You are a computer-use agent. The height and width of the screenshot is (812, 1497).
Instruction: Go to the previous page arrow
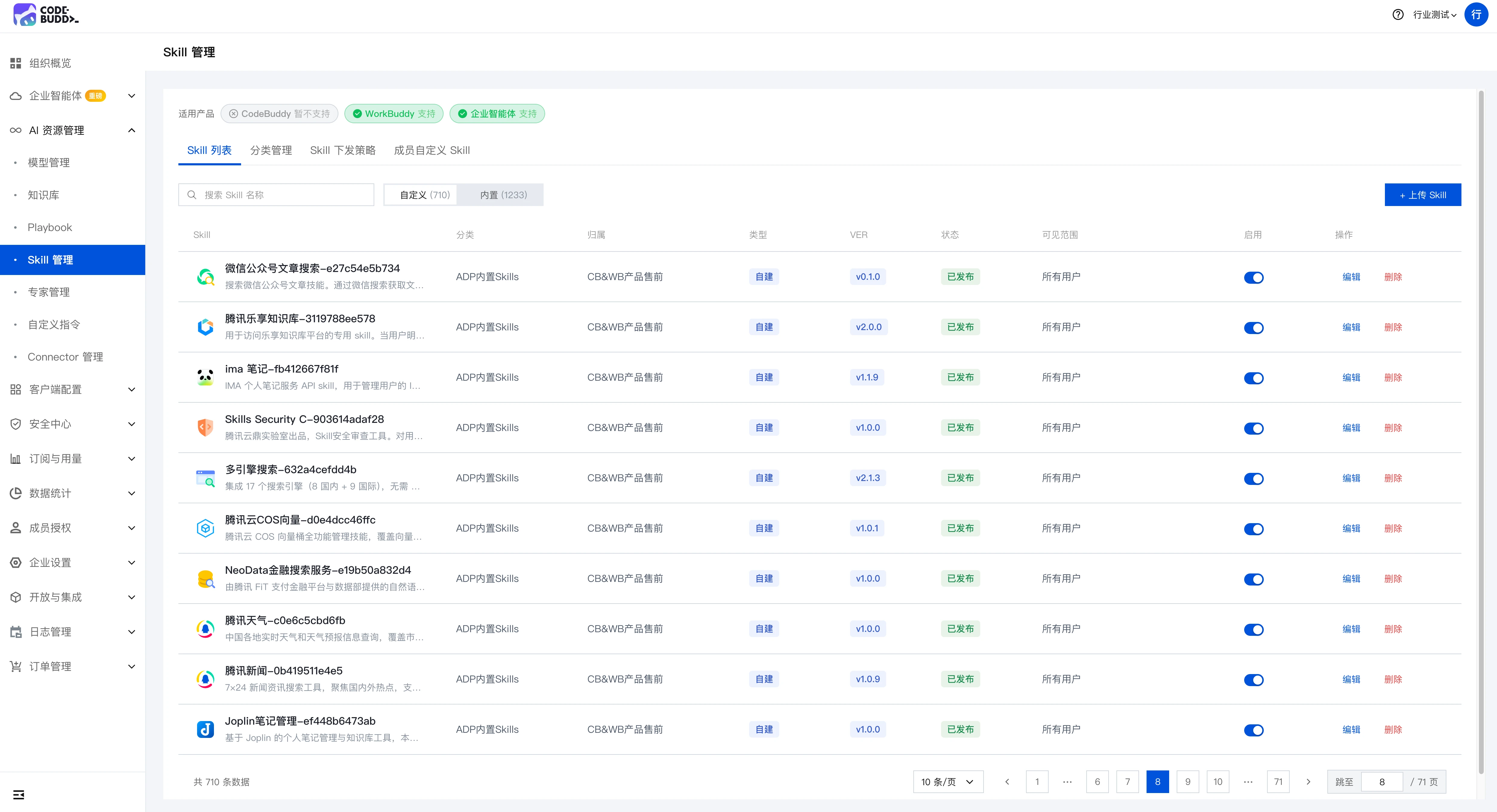point(1007,782)
